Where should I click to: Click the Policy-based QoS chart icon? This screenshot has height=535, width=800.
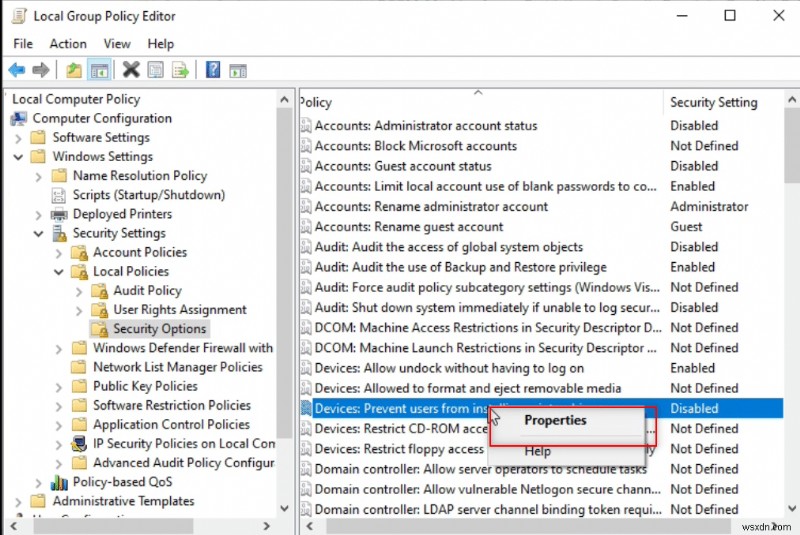pos(59,482)
